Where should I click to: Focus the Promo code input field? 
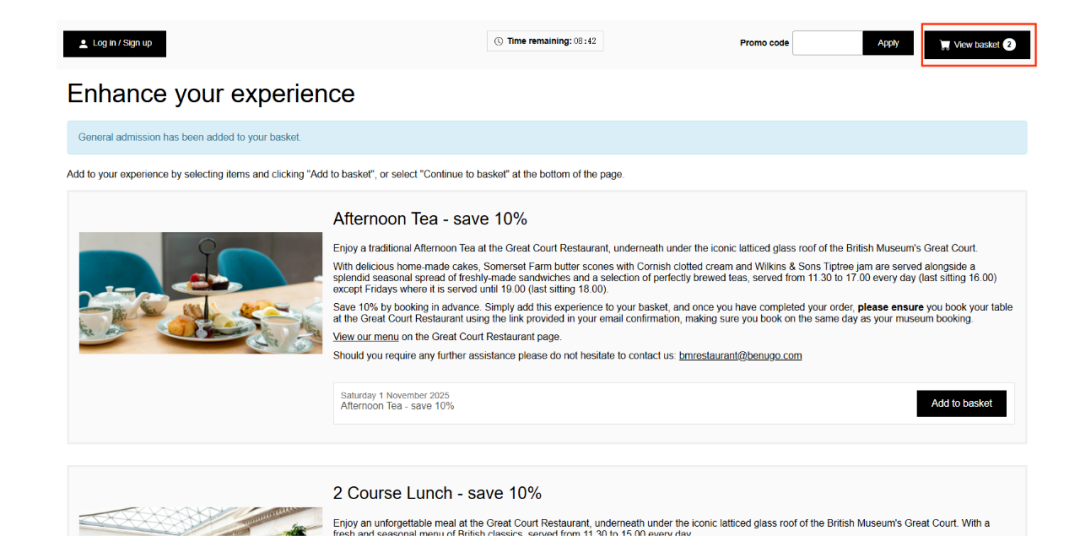coord(826,43)
